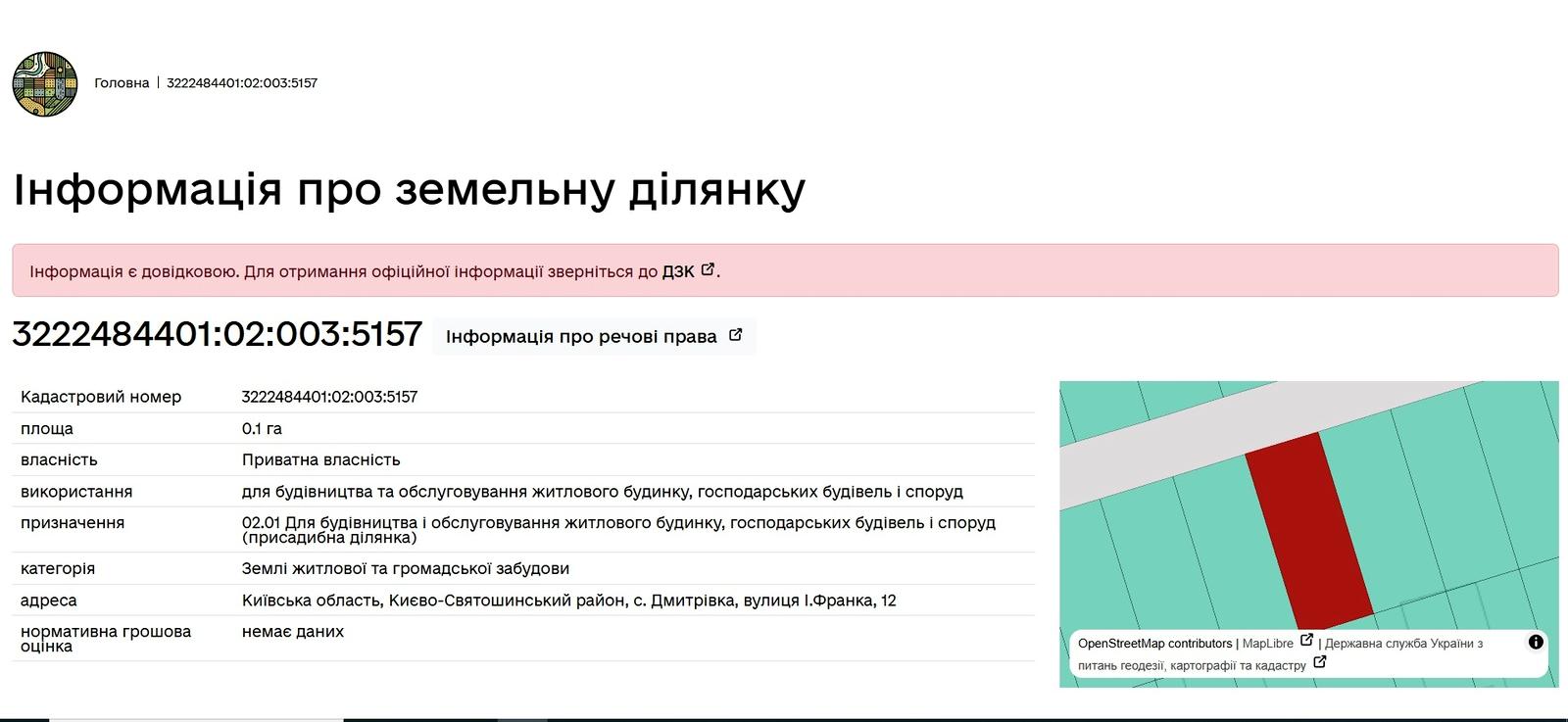Click the external-link icon beside ДЗК
Screen dimensions: 1568x722
pos(708,269)
